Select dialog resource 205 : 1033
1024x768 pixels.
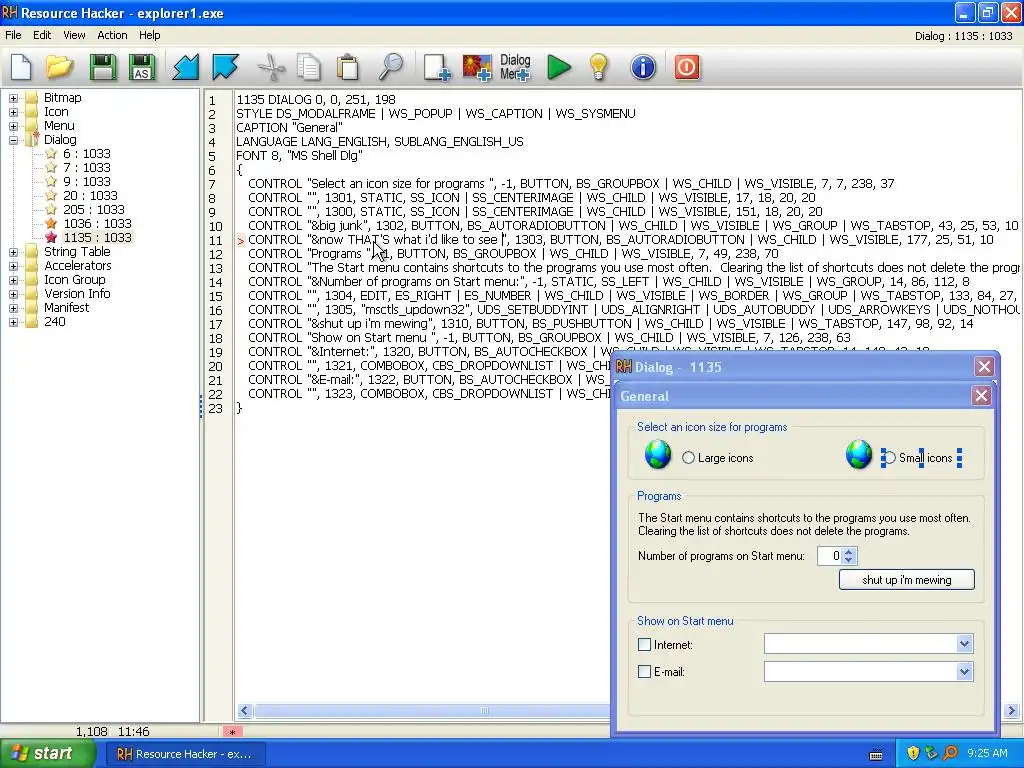pyautogui.click(x=93, y=210)
